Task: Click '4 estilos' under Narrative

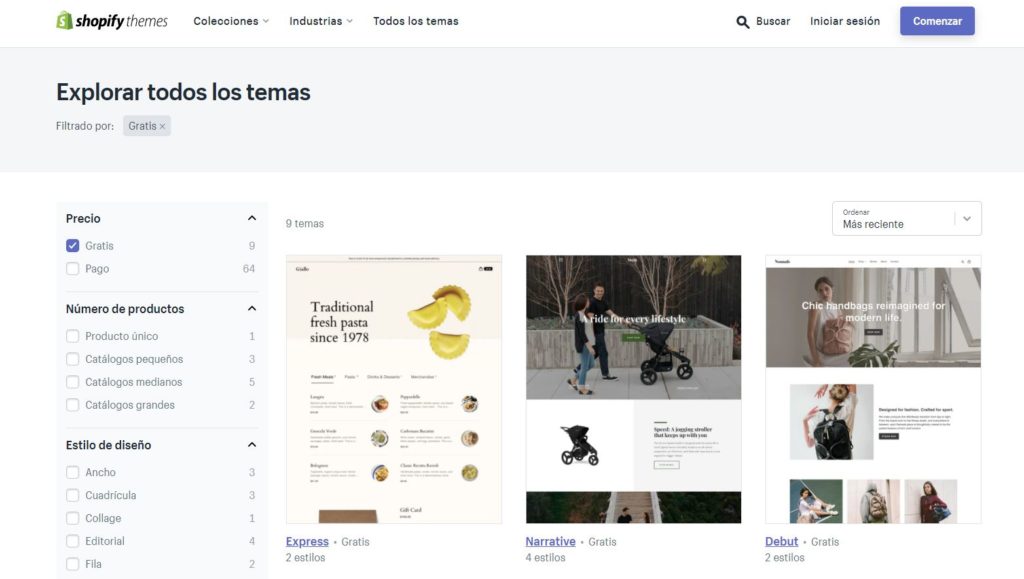Action: tap(545, 557)
